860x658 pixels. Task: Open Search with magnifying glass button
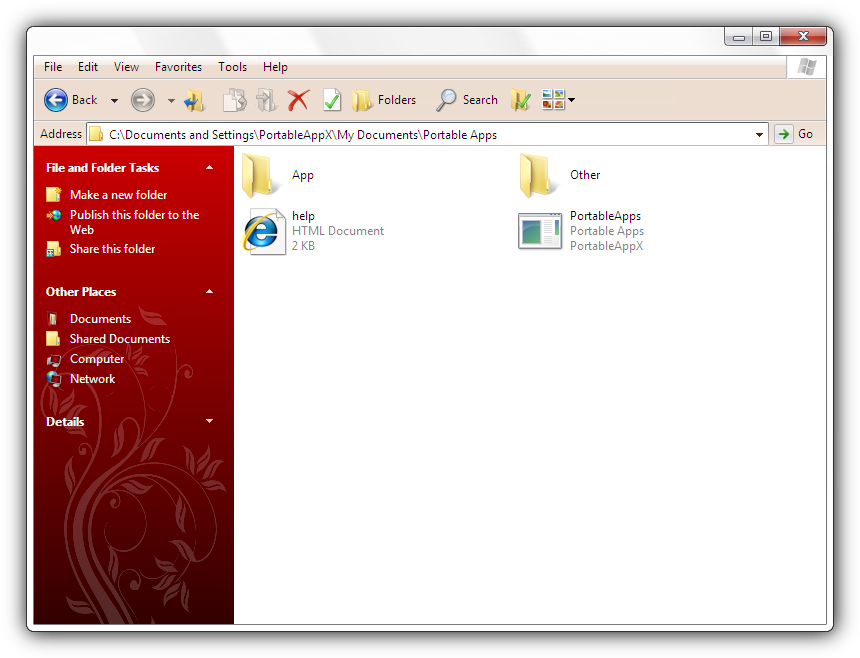coord(467,100)
